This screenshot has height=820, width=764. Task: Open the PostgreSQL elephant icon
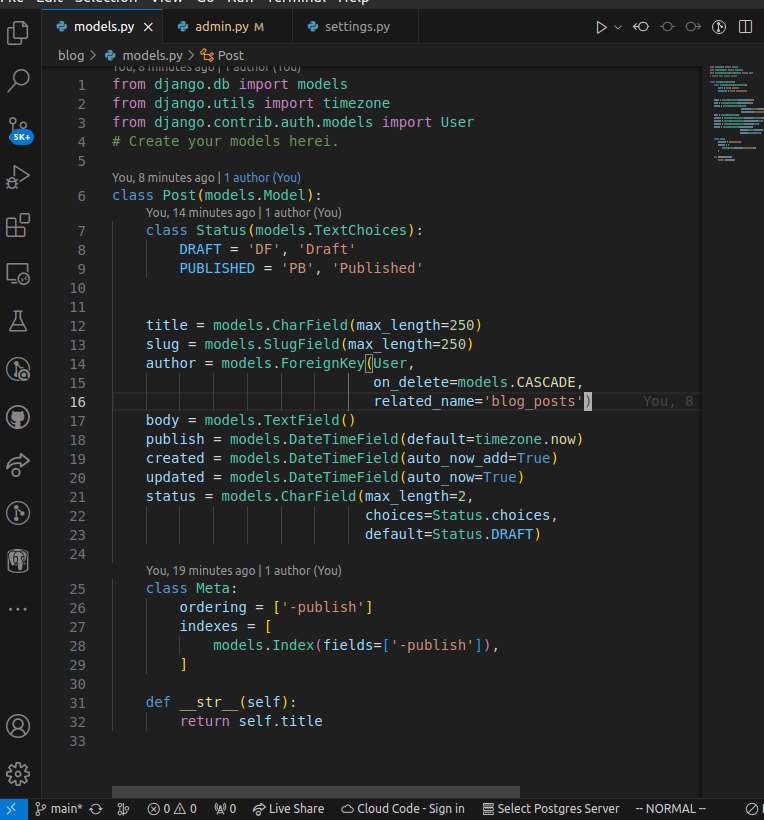[x=18, y=561]
